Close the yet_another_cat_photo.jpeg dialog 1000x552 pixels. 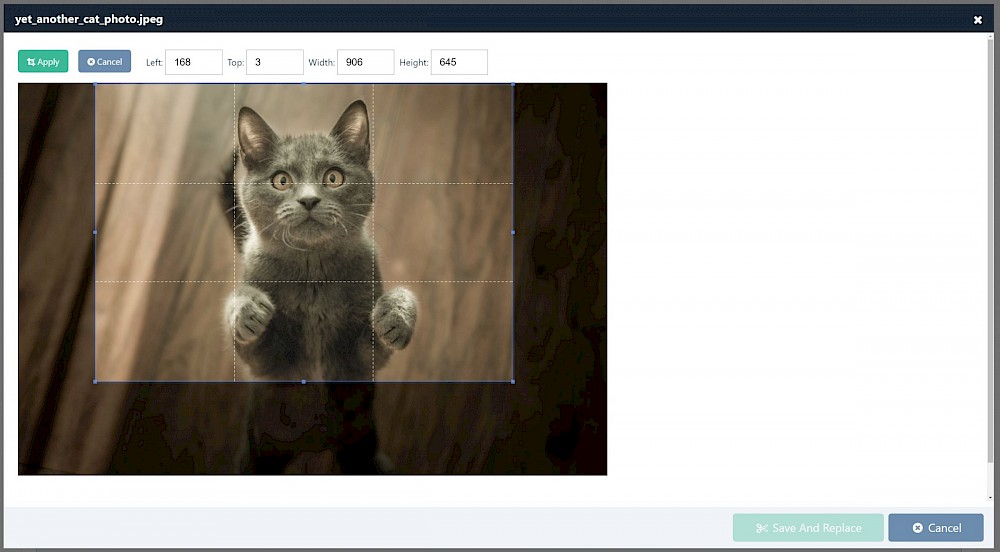[x=977, y=19]
